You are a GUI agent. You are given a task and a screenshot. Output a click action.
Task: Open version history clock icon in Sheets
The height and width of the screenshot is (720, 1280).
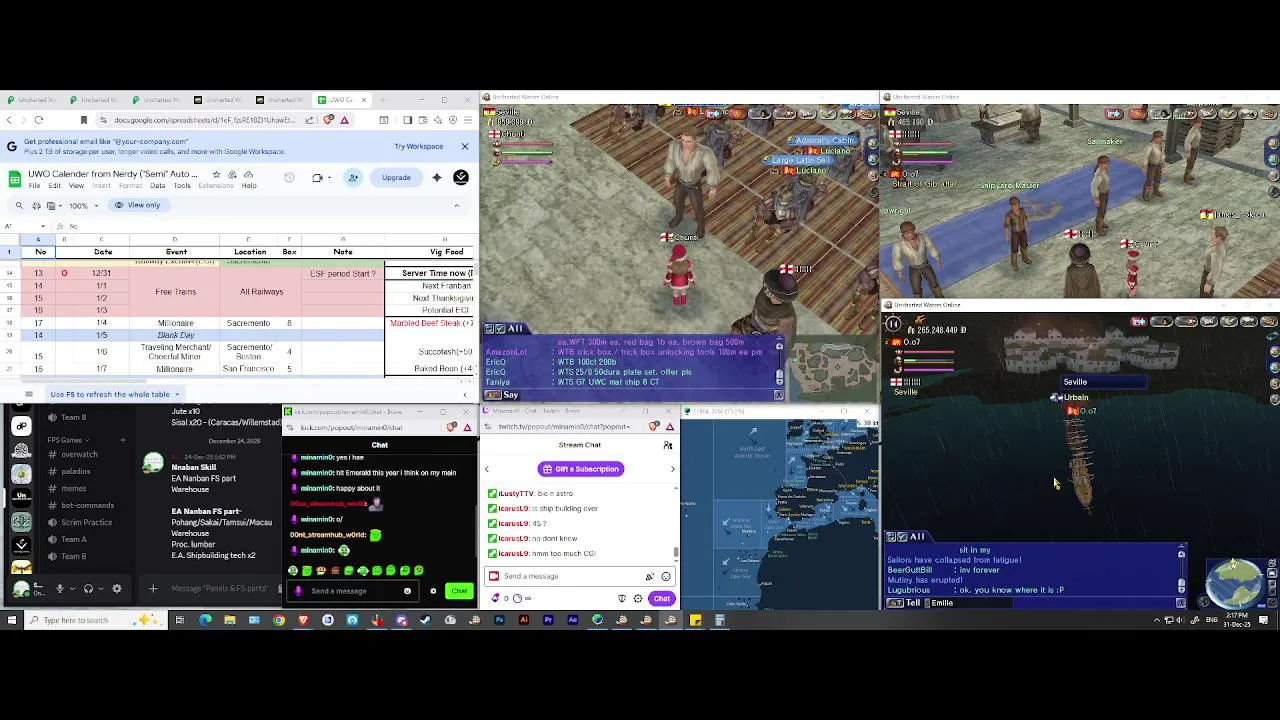289,178
